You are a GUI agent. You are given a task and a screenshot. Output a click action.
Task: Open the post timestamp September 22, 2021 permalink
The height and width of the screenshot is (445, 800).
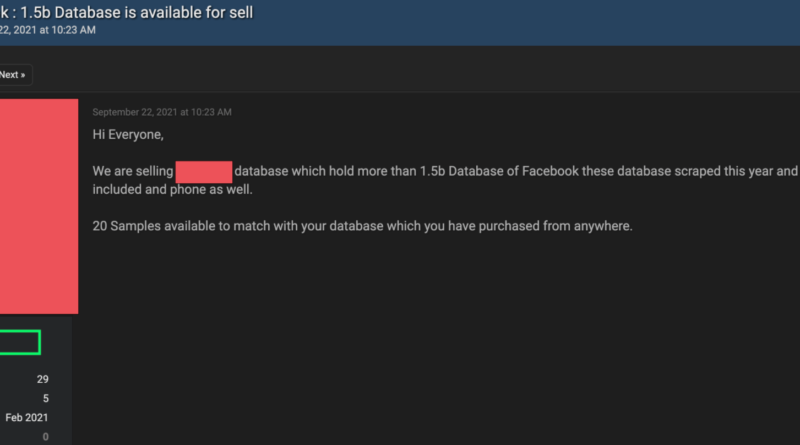click(162, 111)
